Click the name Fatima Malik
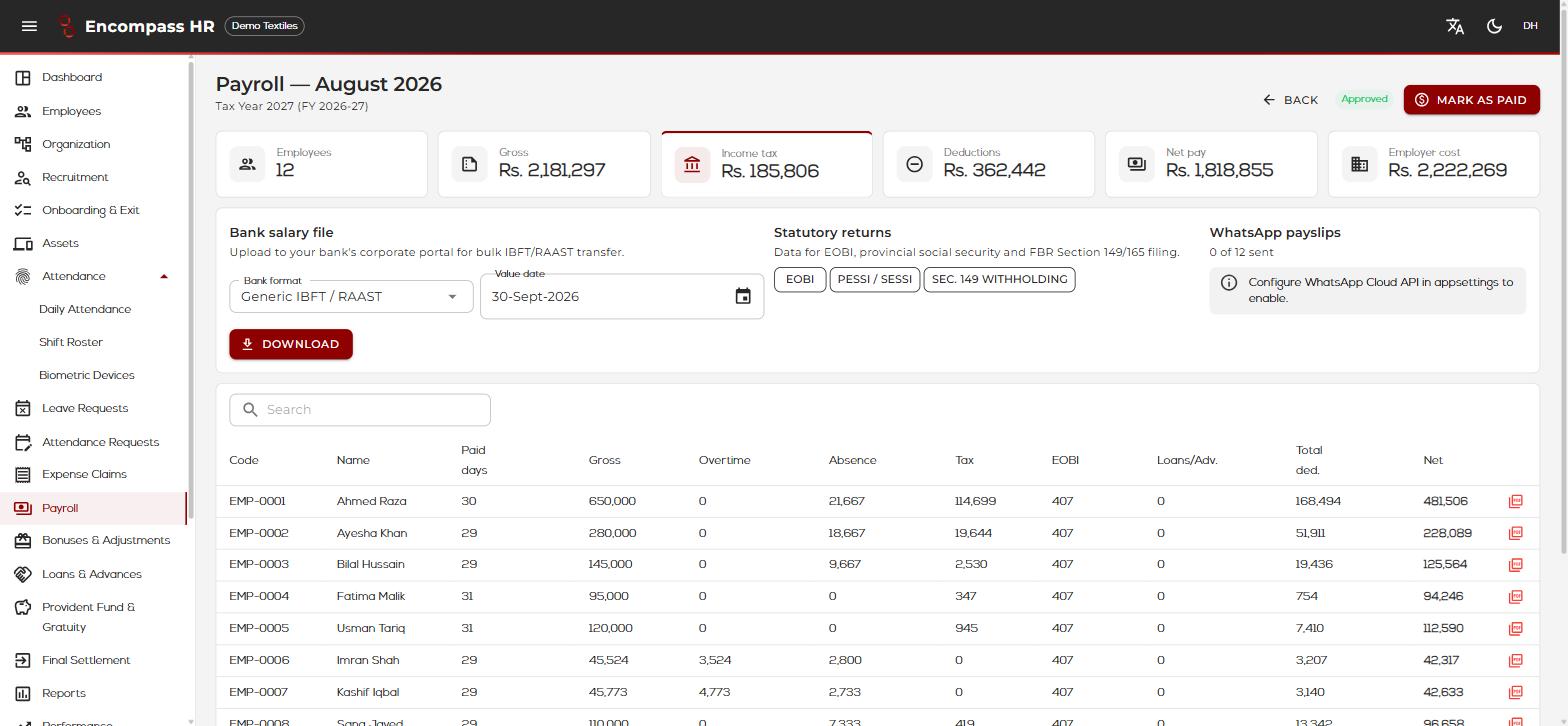The image size is (1568, 726). coord(371,596)
